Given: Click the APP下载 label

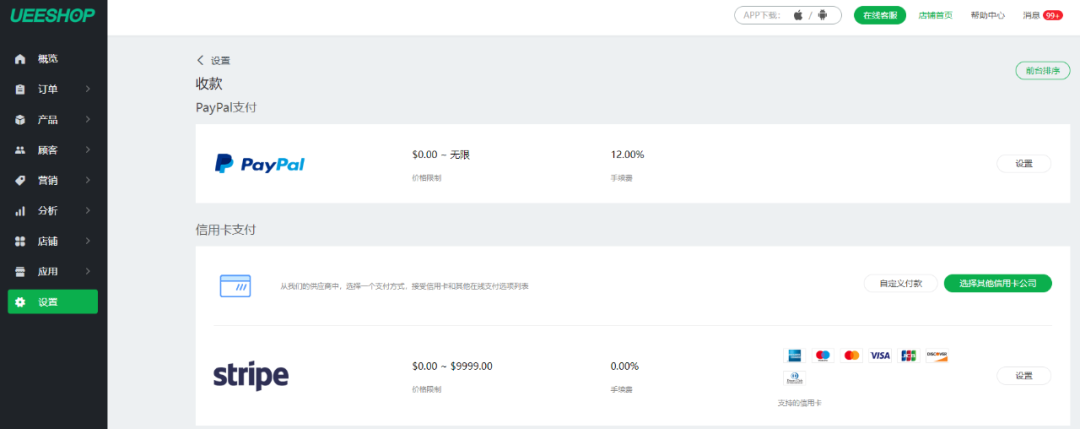Looking at the screenshot, I should 762,15.
